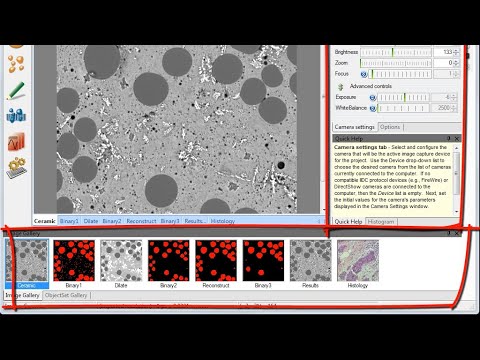Adjust the Focus slider
480x360 pixels.
400,74
